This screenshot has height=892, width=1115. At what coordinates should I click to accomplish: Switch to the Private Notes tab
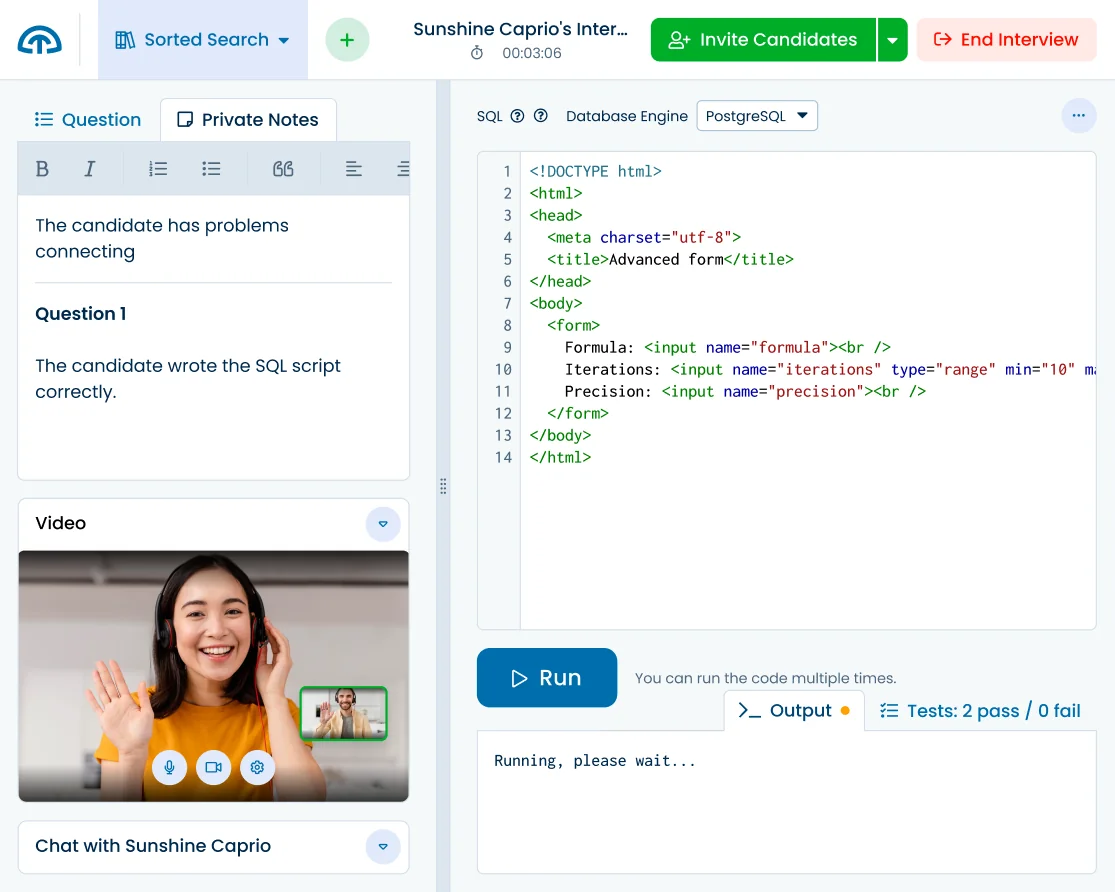coord(248,119)
